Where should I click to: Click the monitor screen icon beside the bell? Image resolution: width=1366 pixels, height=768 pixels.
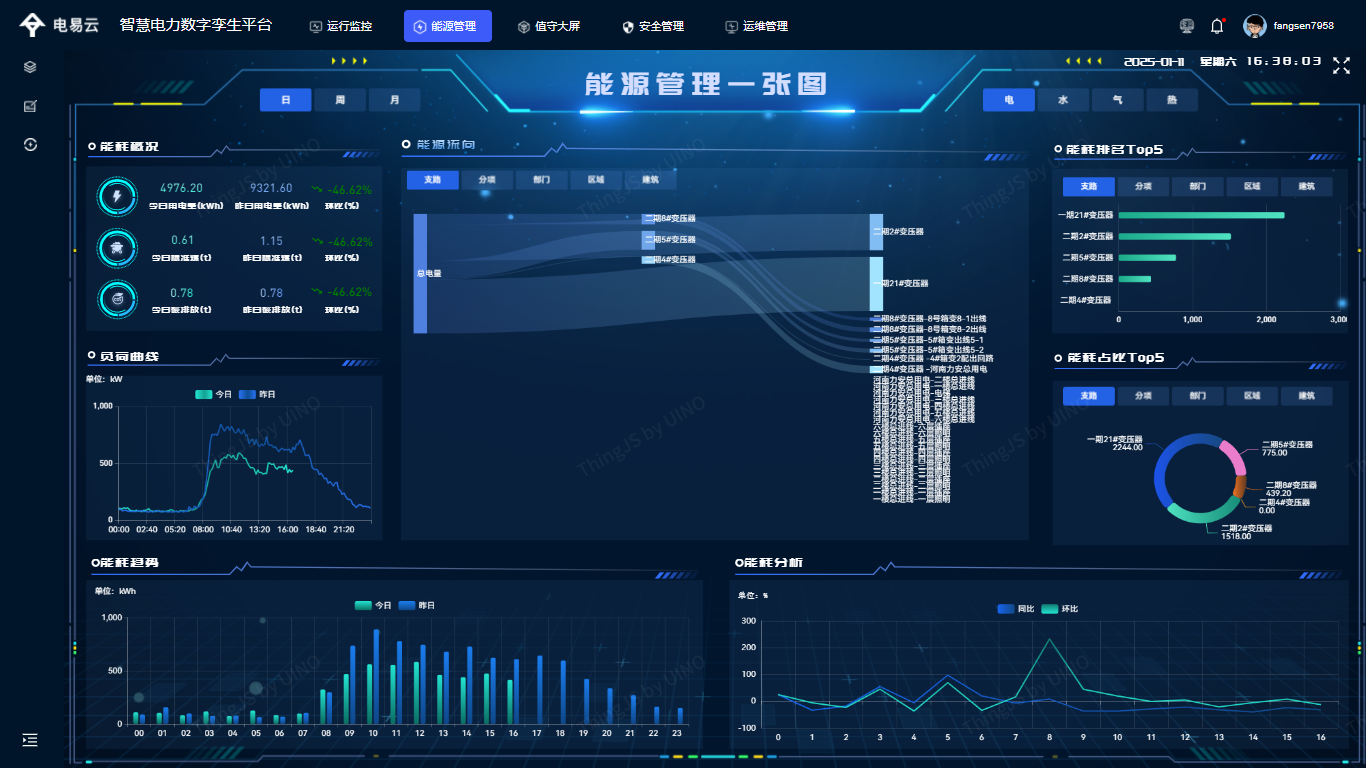coord(1187,26)
